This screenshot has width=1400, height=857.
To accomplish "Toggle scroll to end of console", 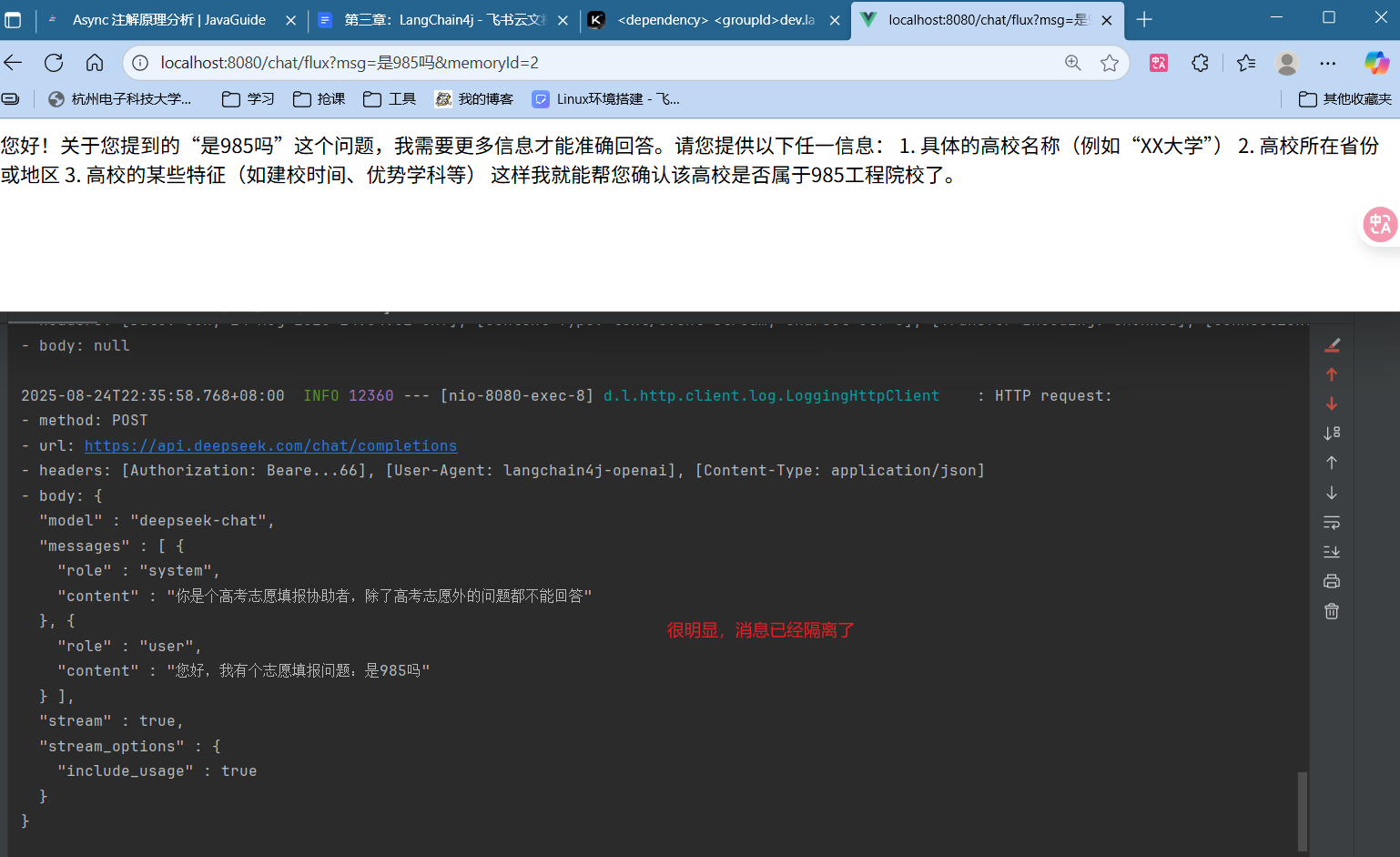I will 1332,552.
